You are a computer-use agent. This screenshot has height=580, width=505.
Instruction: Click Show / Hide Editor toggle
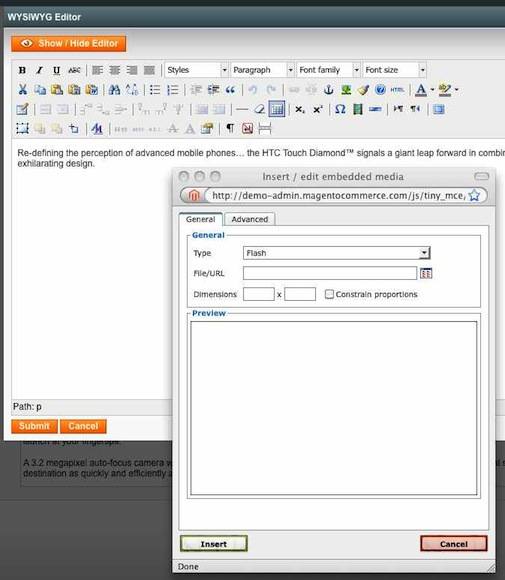click(x=69, y=44)
